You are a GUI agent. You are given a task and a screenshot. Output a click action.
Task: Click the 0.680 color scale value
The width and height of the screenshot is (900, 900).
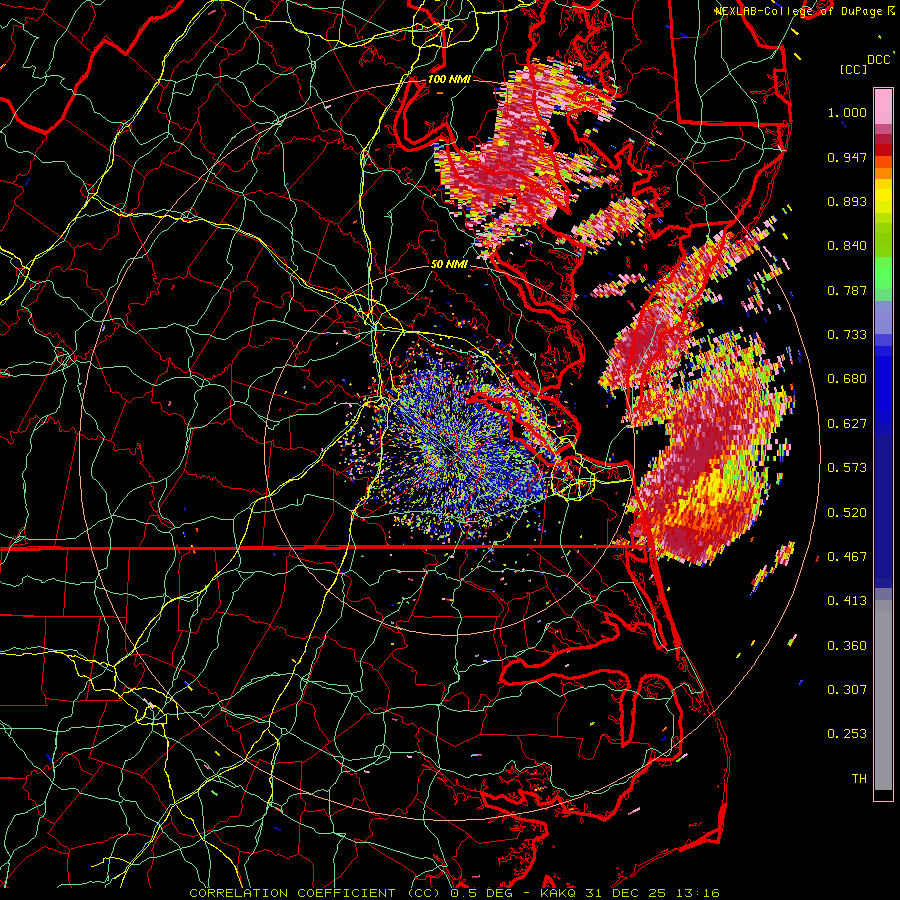(847, 379)
